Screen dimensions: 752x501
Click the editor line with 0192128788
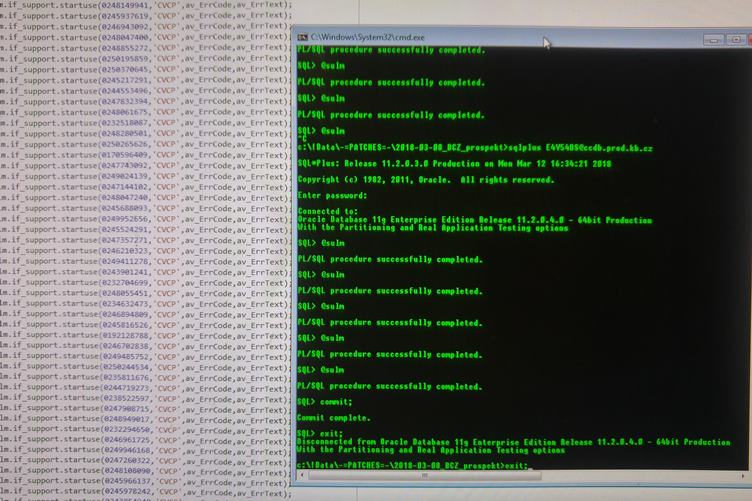click(146, 335)
